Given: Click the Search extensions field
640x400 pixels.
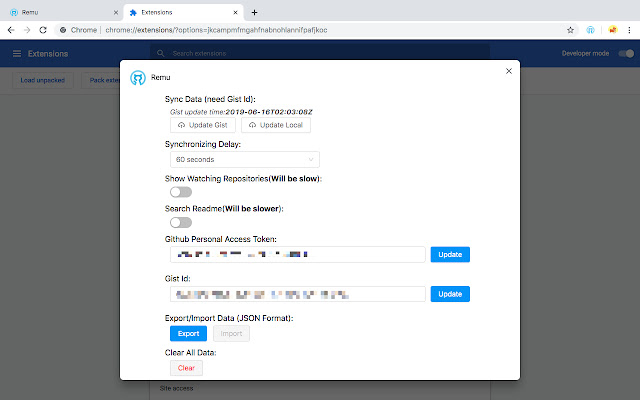Looking at the screenshot, I should (320, 53).
